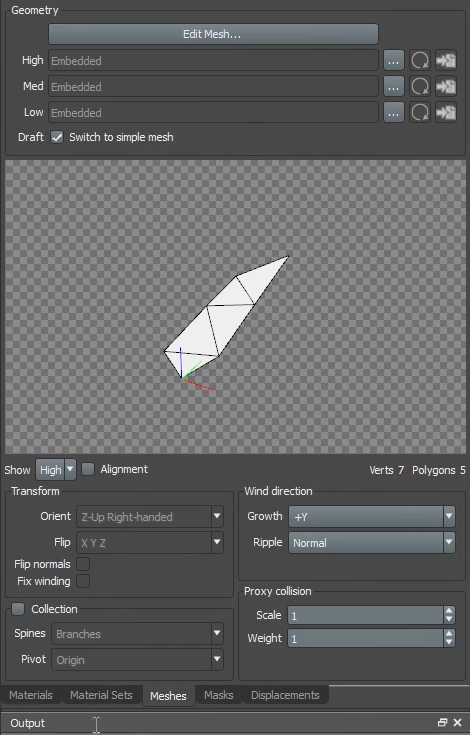Click the Verts 7 count
470x735 pixels.
point(387,470)
